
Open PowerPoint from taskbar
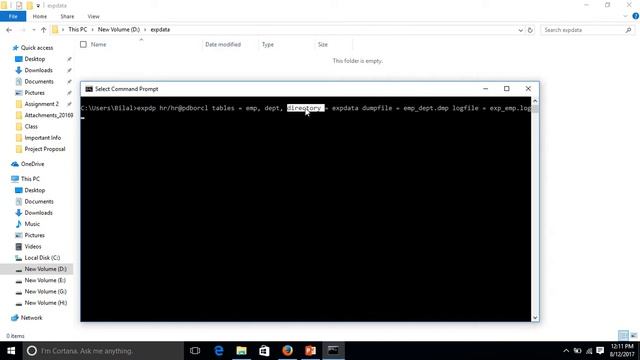click(311, 351)
